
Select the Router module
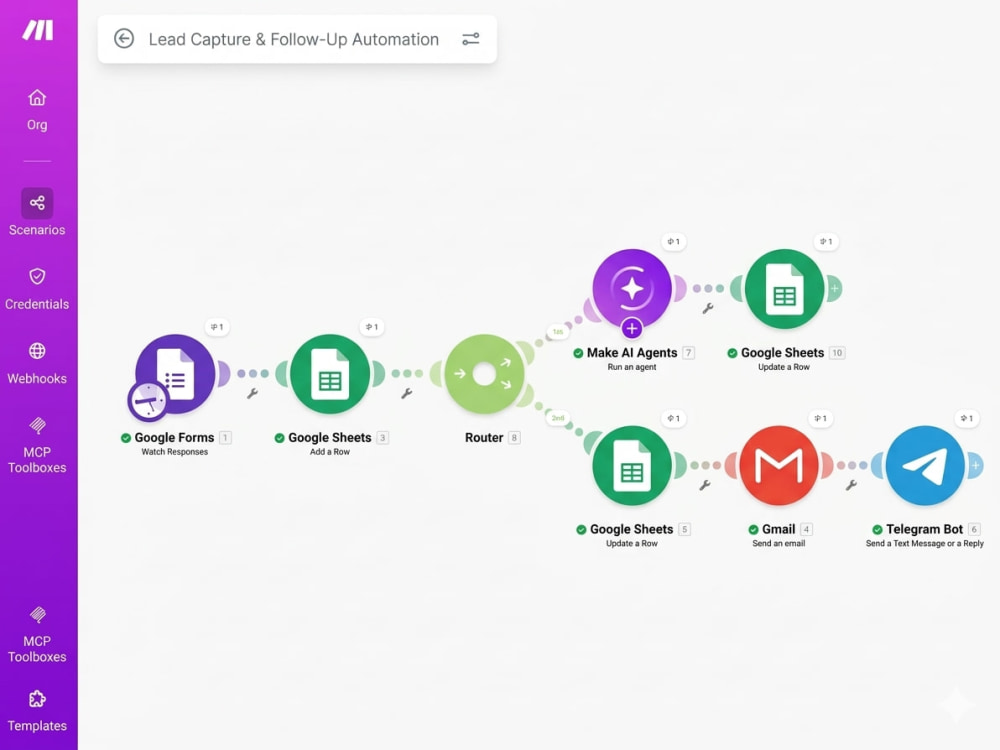[484, 374]
